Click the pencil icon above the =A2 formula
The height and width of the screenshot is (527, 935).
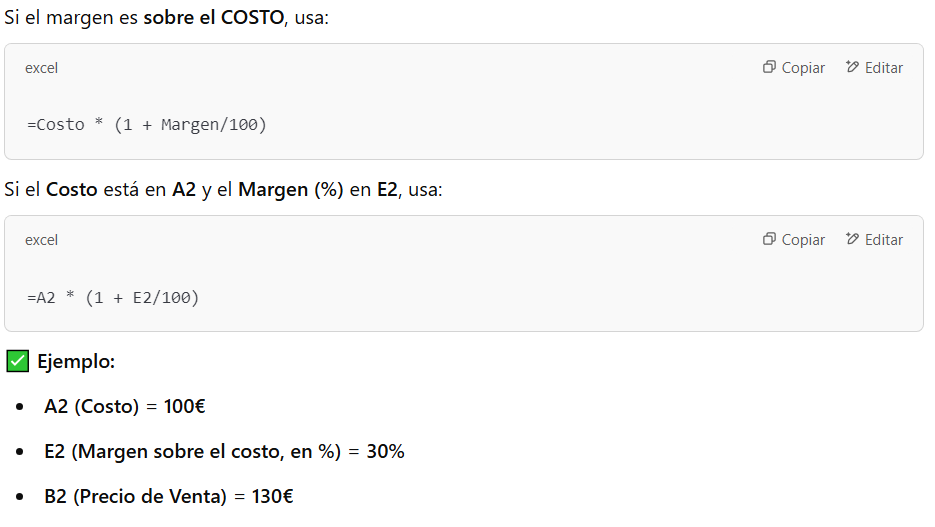click(852, 240)
